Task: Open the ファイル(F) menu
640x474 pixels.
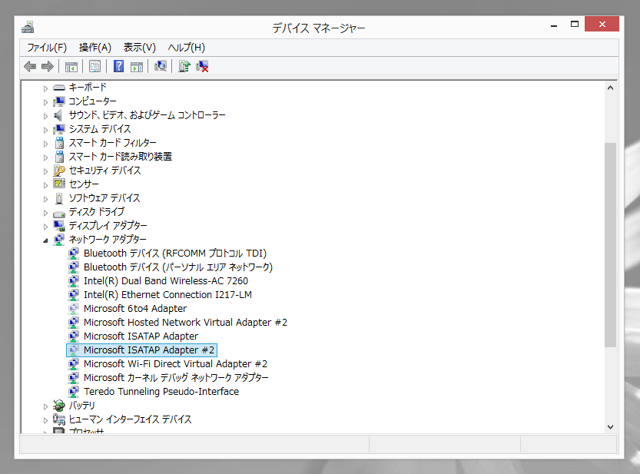Action: pos(47,47)
